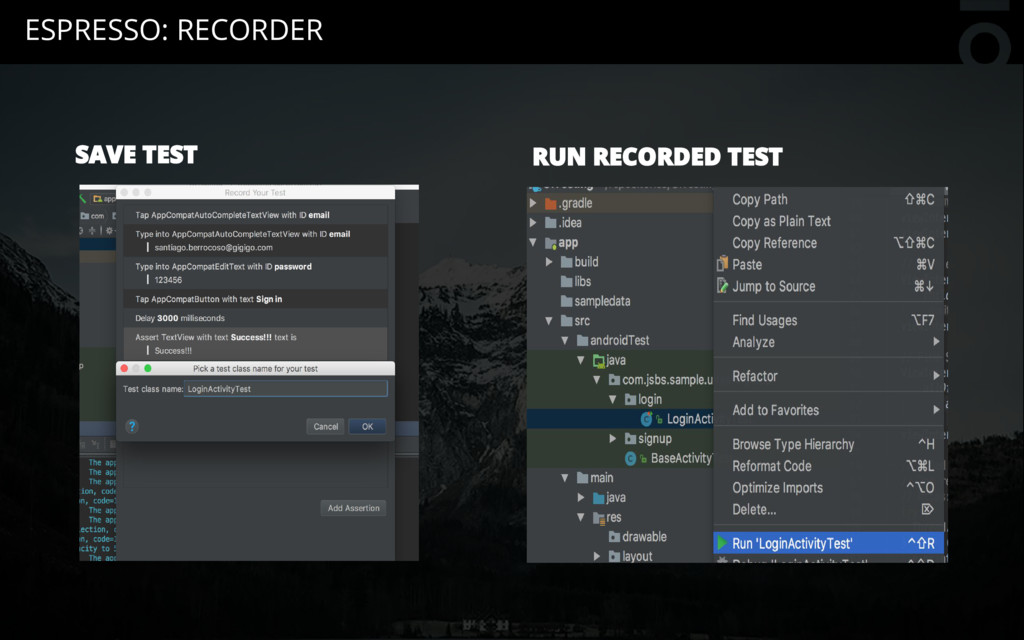Click the Jump to Source pencil icon
1024x640 pixels.
pyautogui.click(x=722, y=285)
